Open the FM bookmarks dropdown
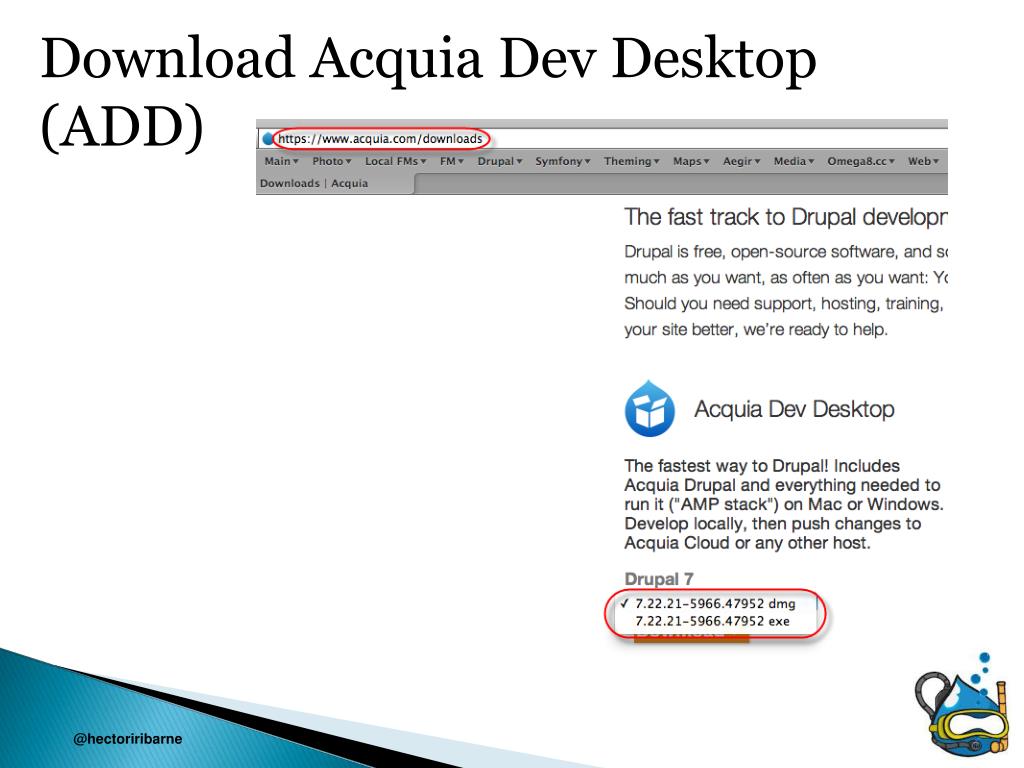 tap(452, 161)
